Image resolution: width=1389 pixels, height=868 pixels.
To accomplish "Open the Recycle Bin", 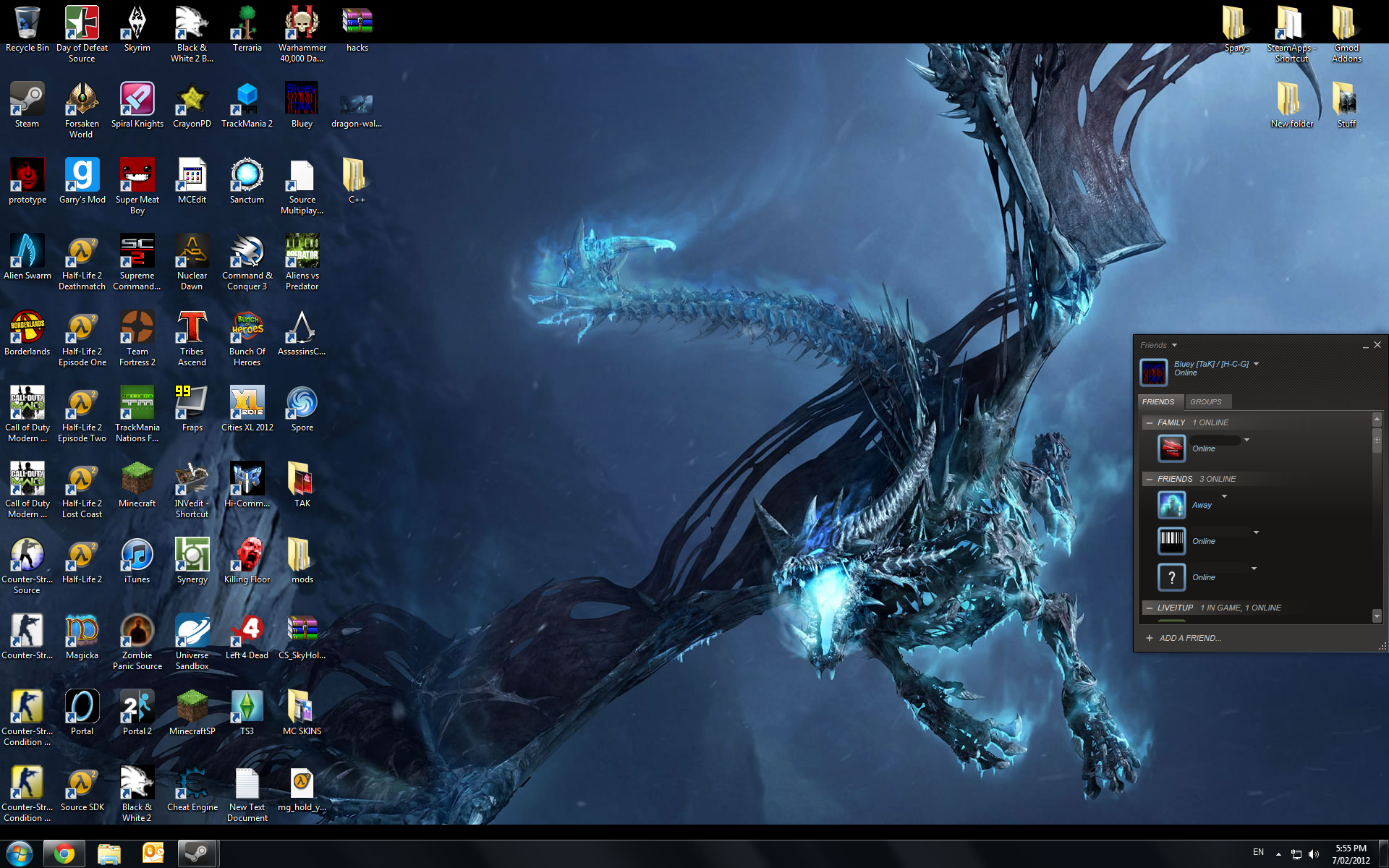I will [27, 29].
